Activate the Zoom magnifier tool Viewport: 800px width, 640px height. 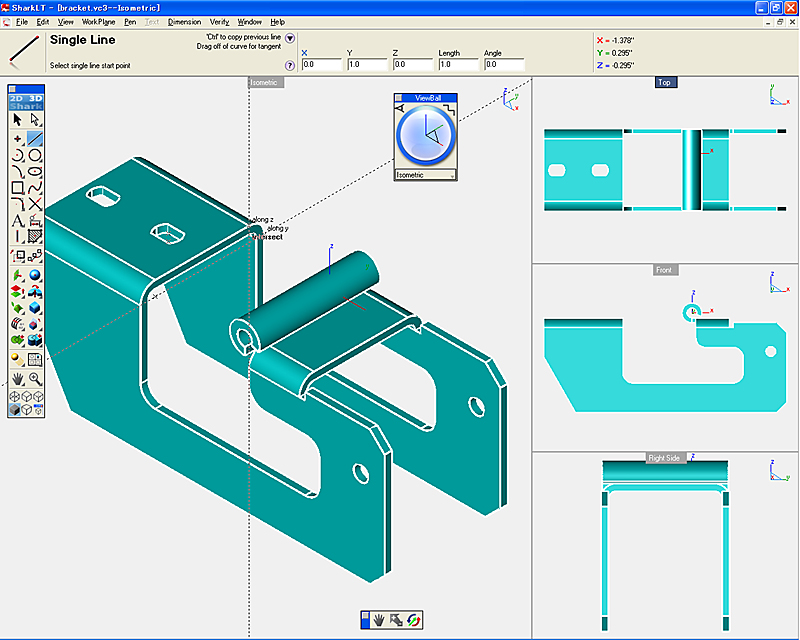[35, 379]
